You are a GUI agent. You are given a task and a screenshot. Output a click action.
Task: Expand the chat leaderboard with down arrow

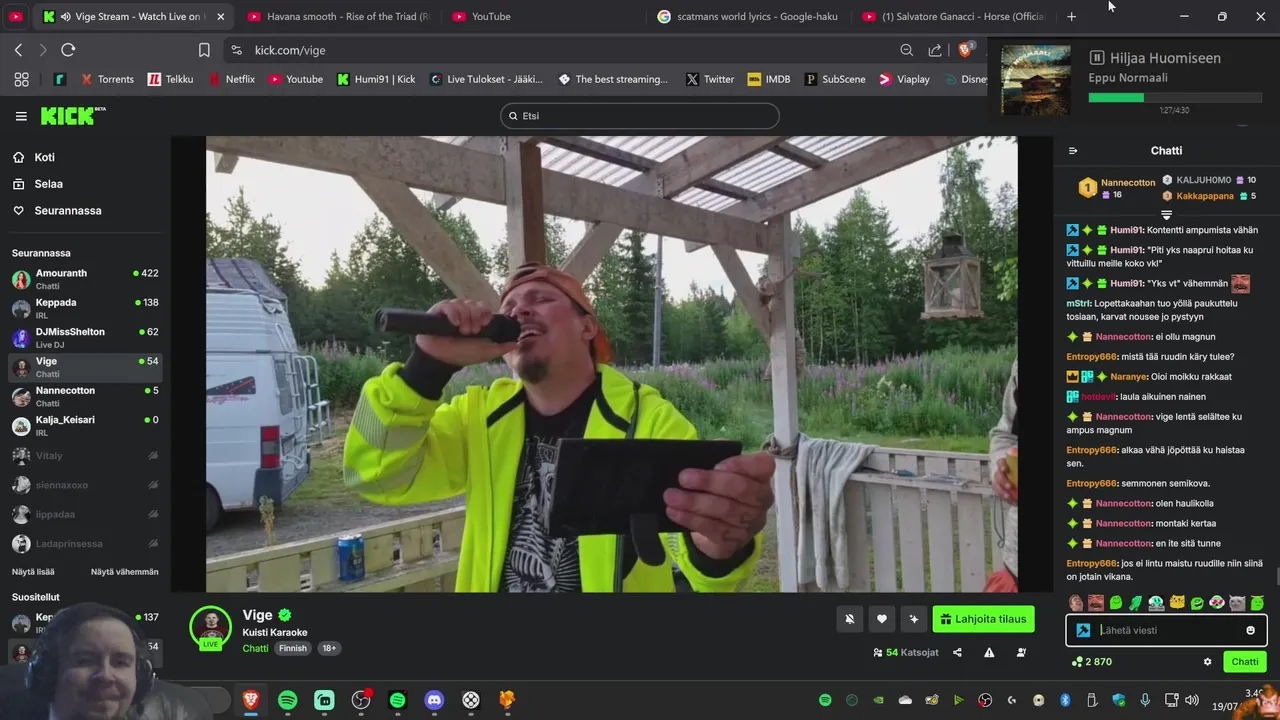pos(1166,215)
